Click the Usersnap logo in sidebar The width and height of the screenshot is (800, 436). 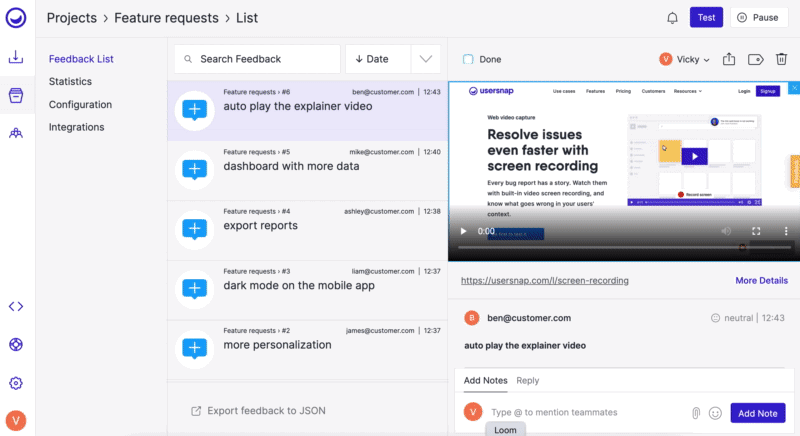16,18
